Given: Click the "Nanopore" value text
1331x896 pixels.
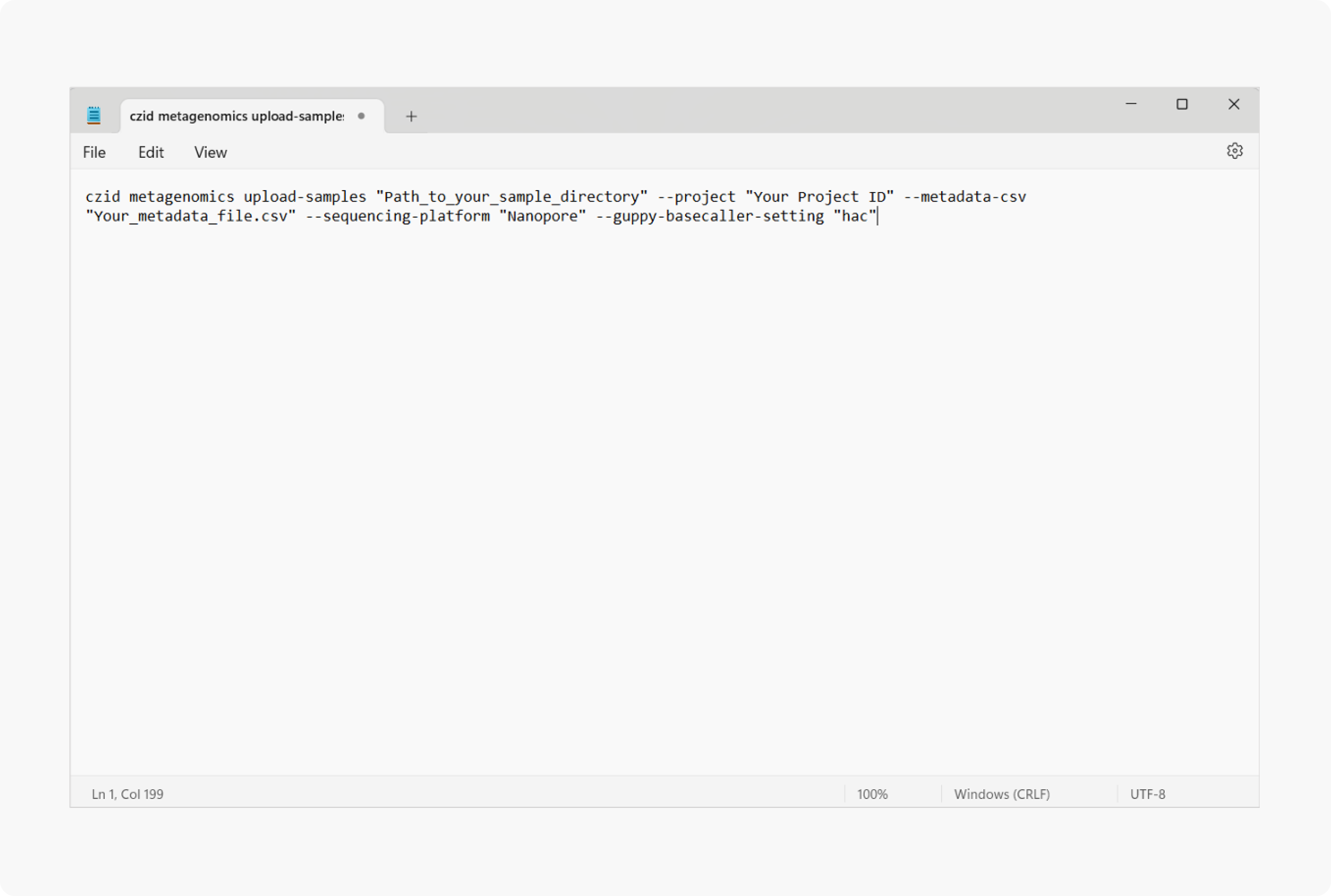Looking at the screenshot, I should (542, 217).
